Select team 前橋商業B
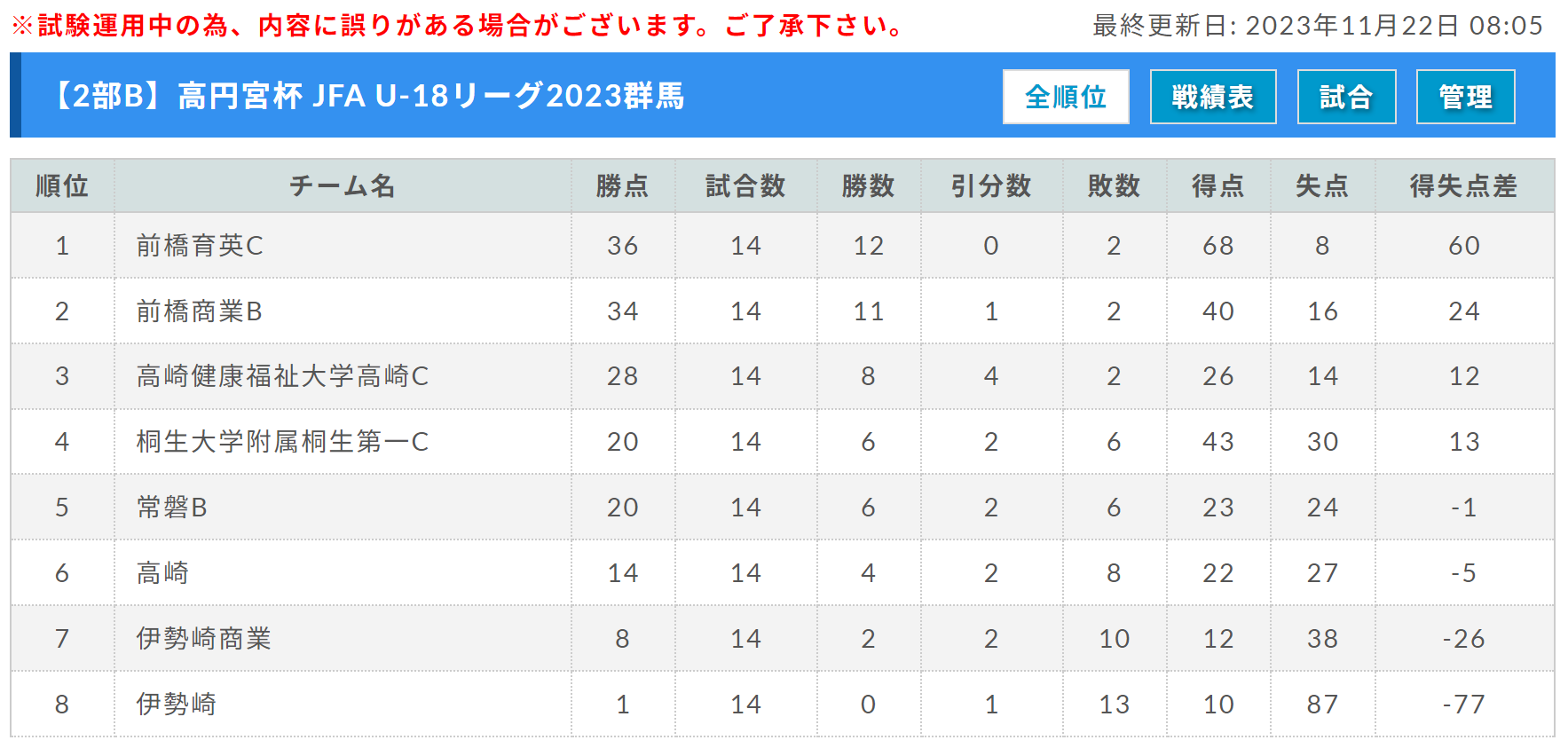 pyautogui.click(x=200, y=311)
